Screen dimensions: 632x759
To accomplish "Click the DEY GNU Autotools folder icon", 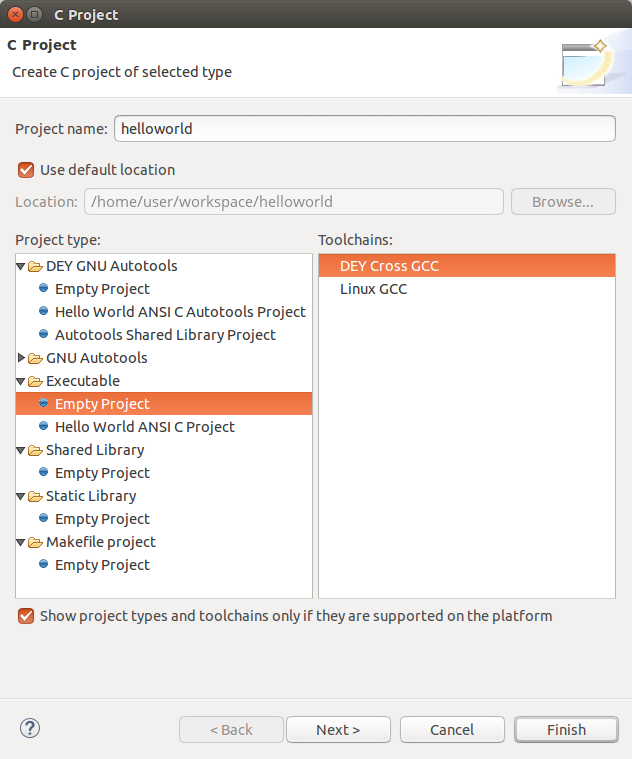I will pyautogui.click(x=36, y=266).
